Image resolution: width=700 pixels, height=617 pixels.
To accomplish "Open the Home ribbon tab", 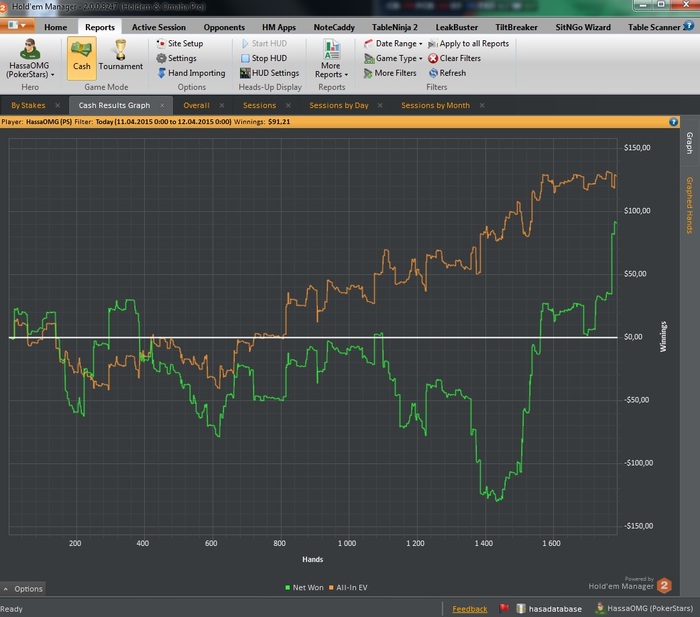I will (55, 27).
